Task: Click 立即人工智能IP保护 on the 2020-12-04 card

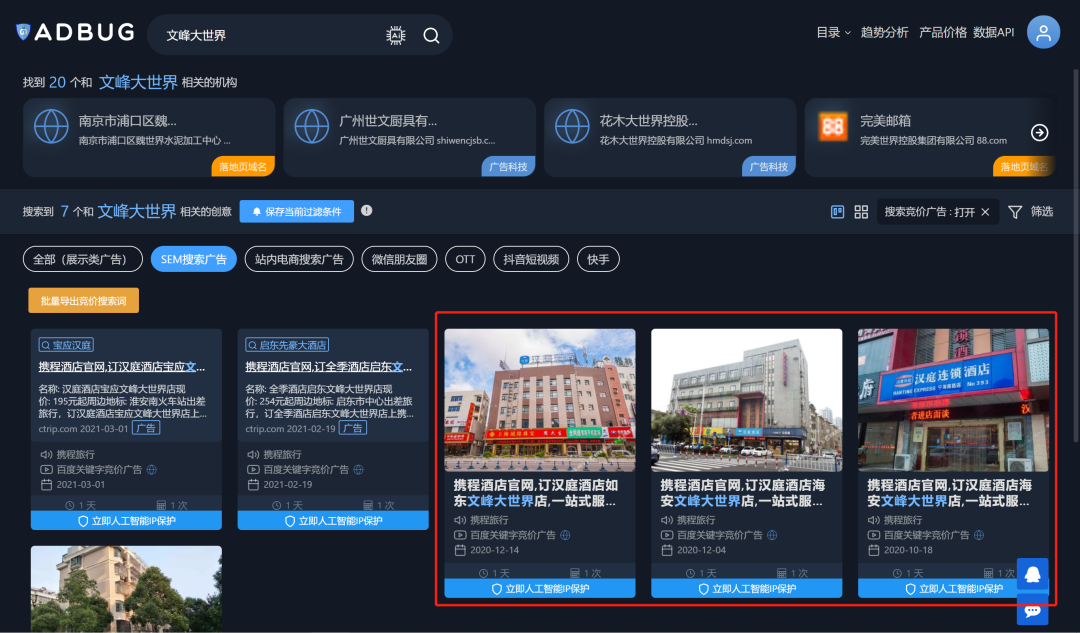Action: (747, 588)
